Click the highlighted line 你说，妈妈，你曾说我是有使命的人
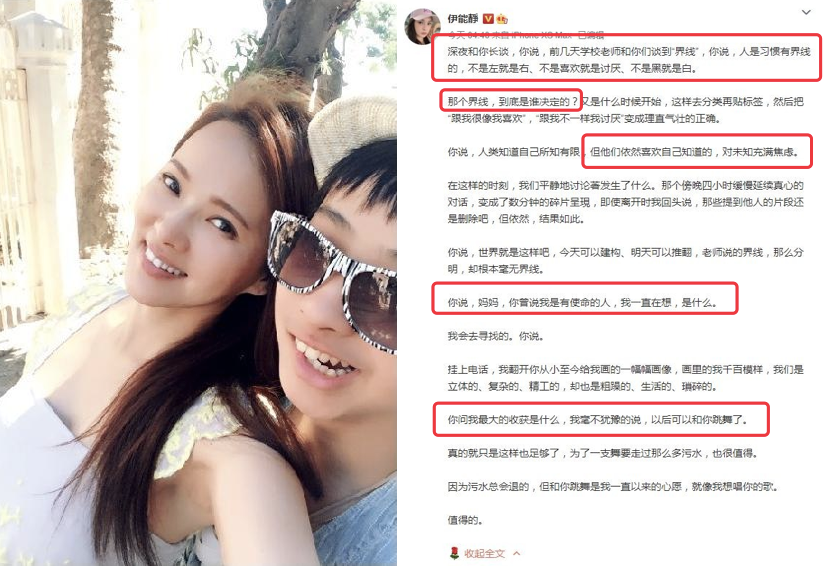The height and width of the screenshot is (567, 825). pyautogui.click(x=582, y=302)
